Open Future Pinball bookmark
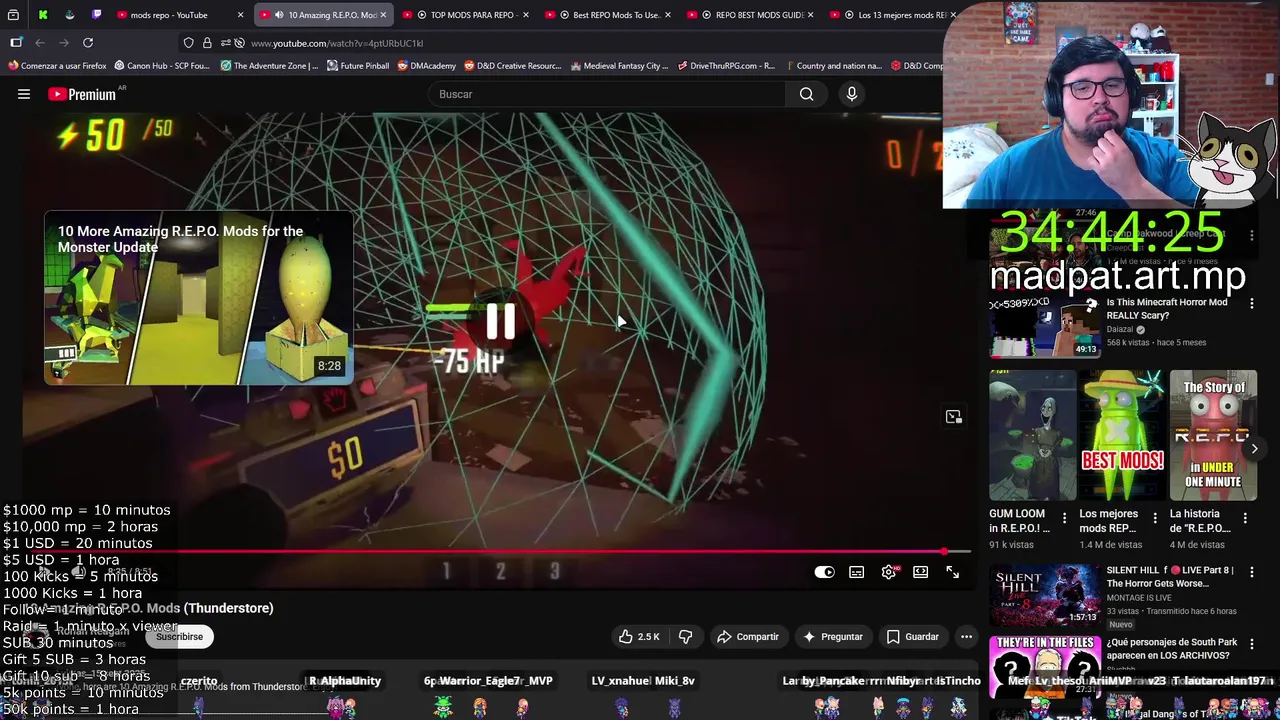This screenshot has height=720, width=1280. point(358,66)
